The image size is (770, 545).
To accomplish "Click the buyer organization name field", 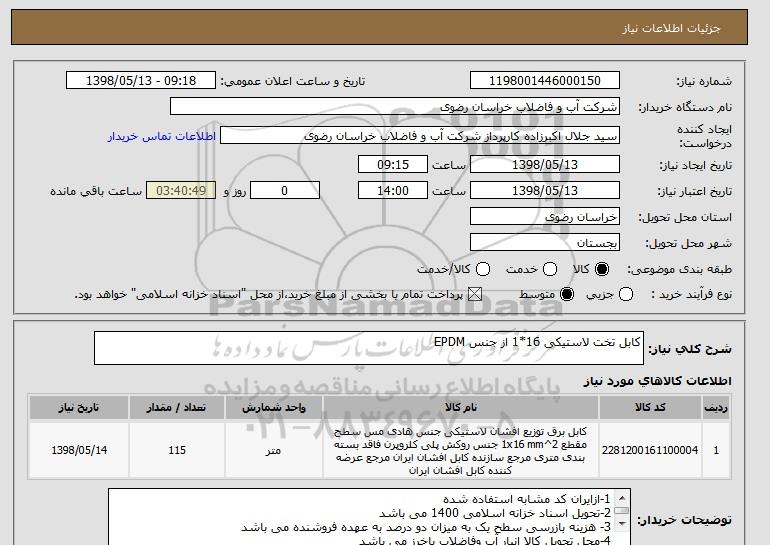I will [395, 107].
